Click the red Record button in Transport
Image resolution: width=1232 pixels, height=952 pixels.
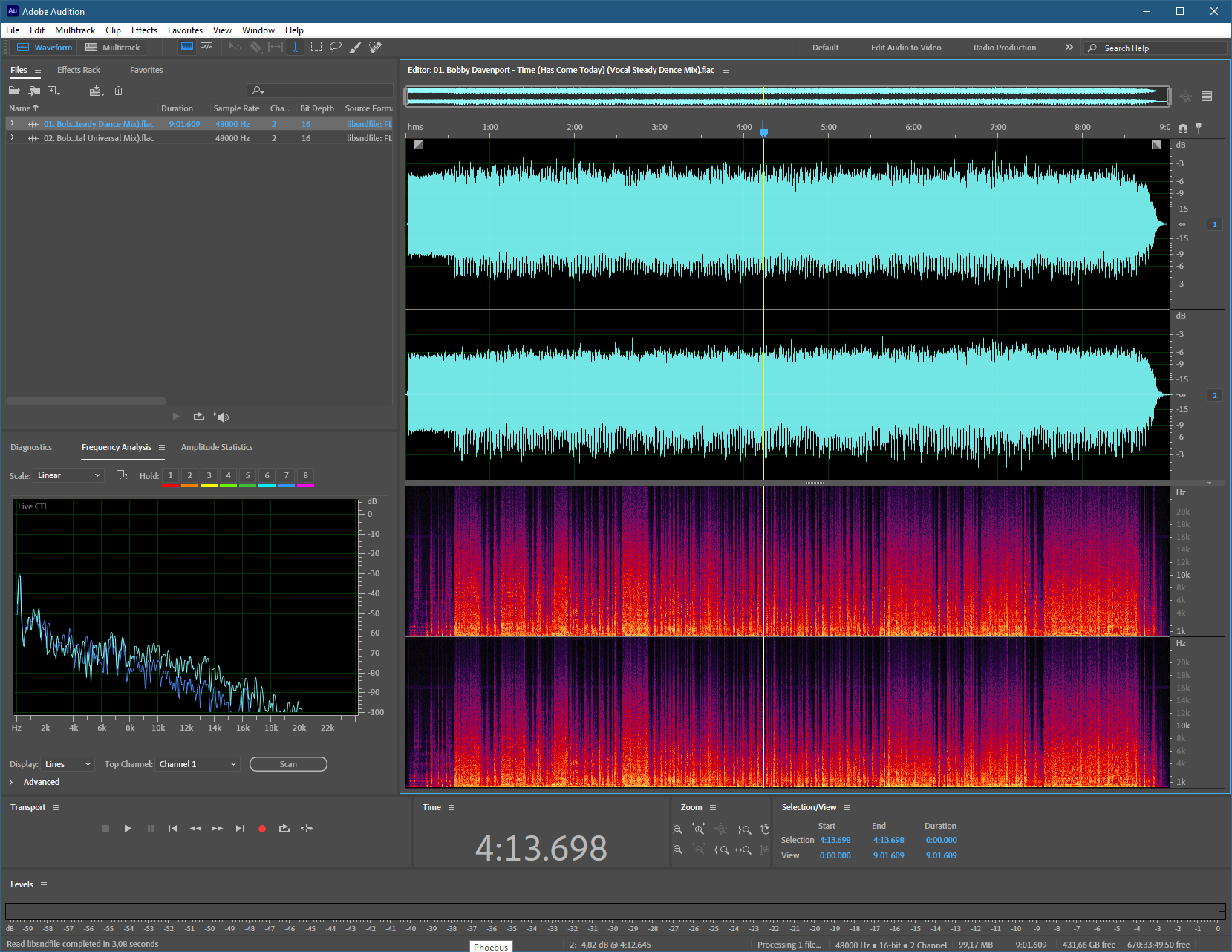[x=262, y=829]
